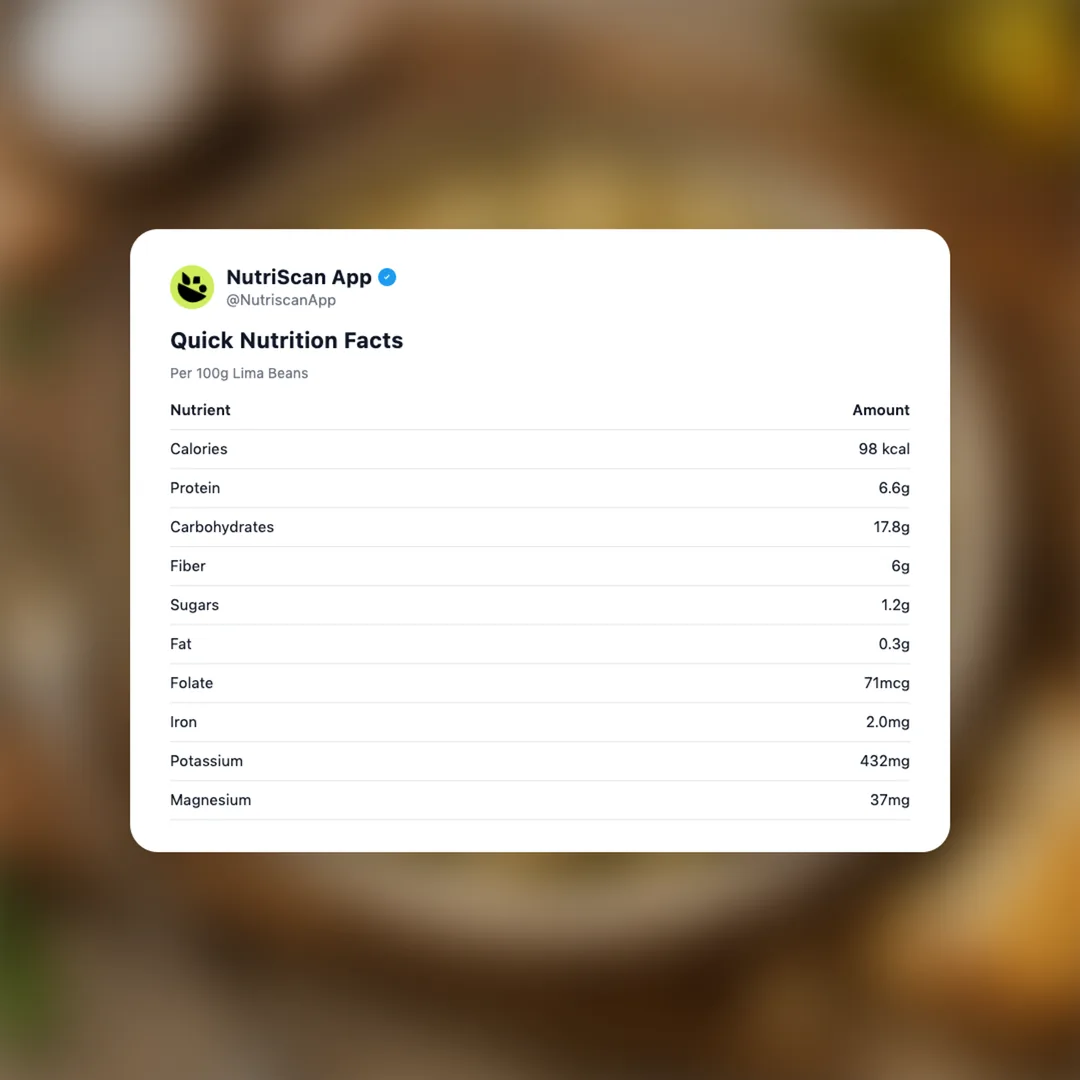Click the NutriScan App green avatar logo
This screenshot has width=1080, height=1080.
tap(192, 287)
